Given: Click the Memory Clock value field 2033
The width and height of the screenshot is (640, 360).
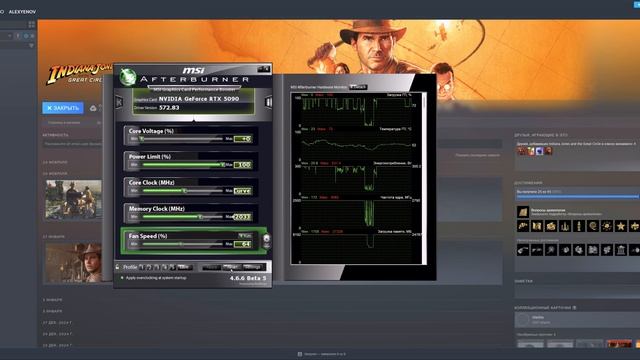Looking at the screenshot, I should tap(243, 217).
